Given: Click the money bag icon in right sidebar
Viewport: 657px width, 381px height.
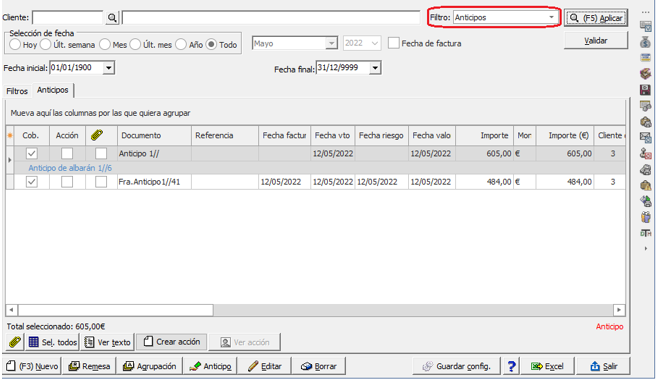Looking at the screenshot, I should pyautogui.click(x=645, y=42).
